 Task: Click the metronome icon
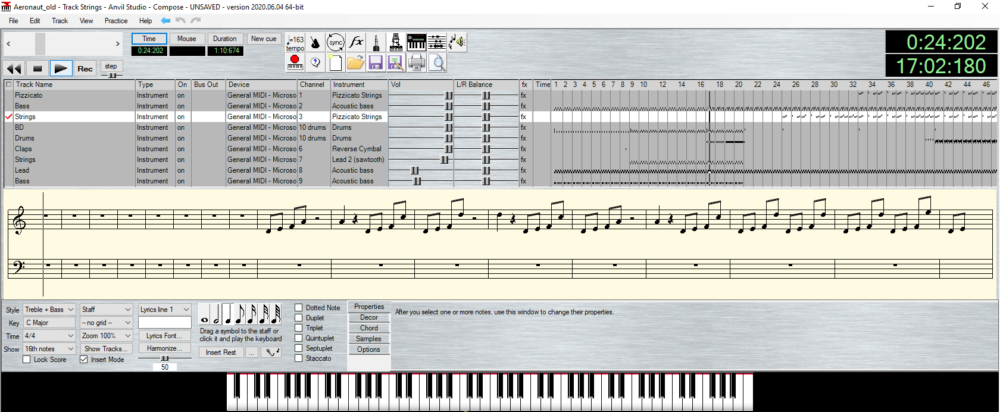[x=315, y=43]
